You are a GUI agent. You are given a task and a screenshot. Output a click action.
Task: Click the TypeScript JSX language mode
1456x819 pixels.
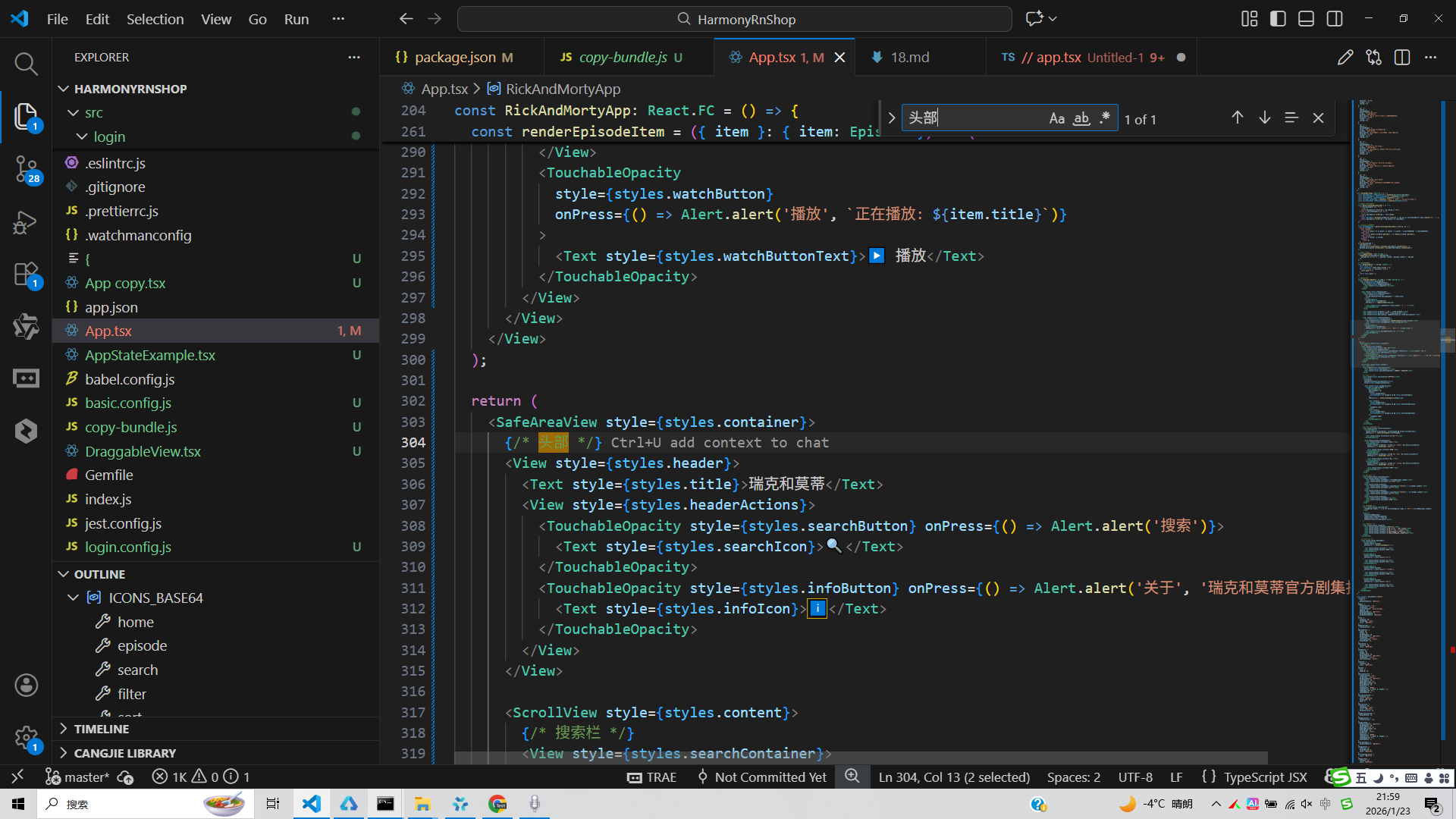point(1264,777)
